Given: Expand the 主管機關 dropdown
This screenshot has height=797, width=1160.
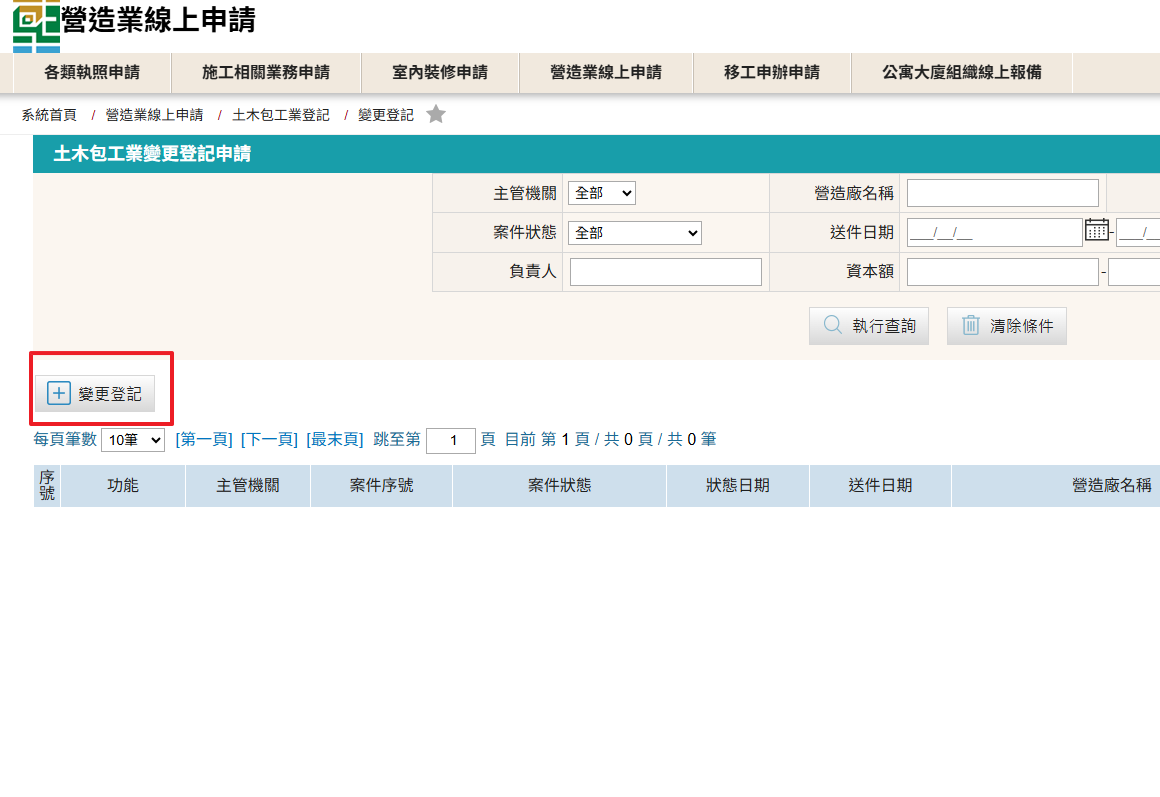Looking at the screenshot, I should [601, 193].
